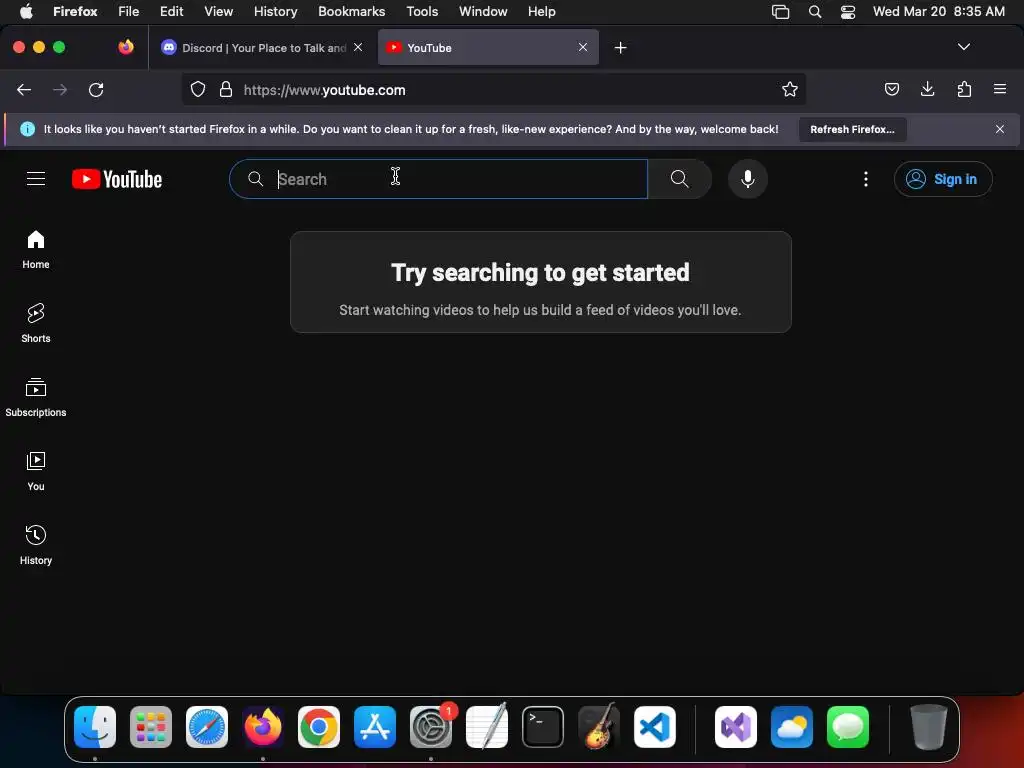Open App Store from the Dock

coord(375,727)
